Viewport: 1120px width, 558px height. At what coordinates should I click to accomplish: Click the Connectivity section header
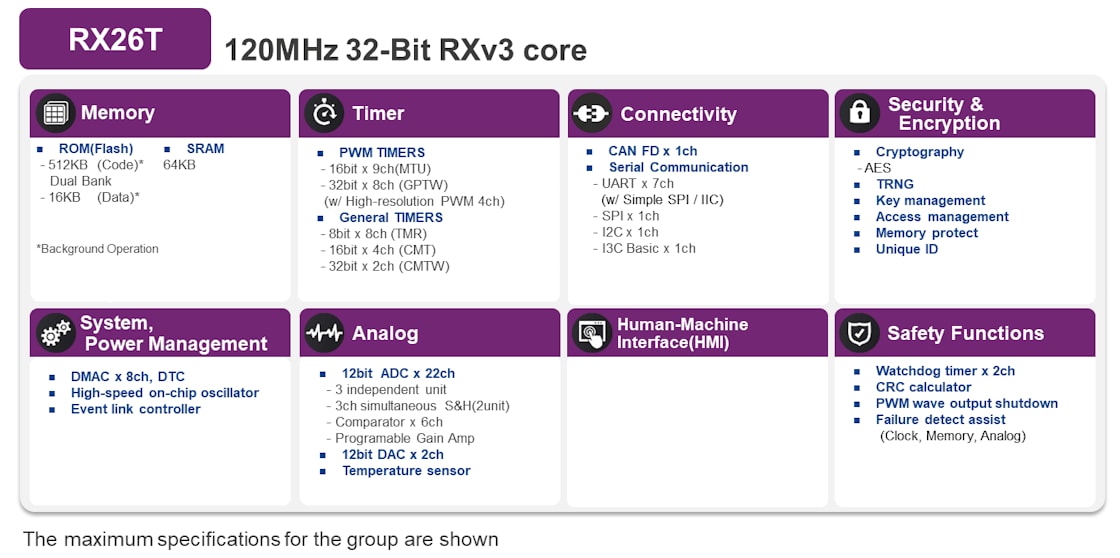pos(697,113)
